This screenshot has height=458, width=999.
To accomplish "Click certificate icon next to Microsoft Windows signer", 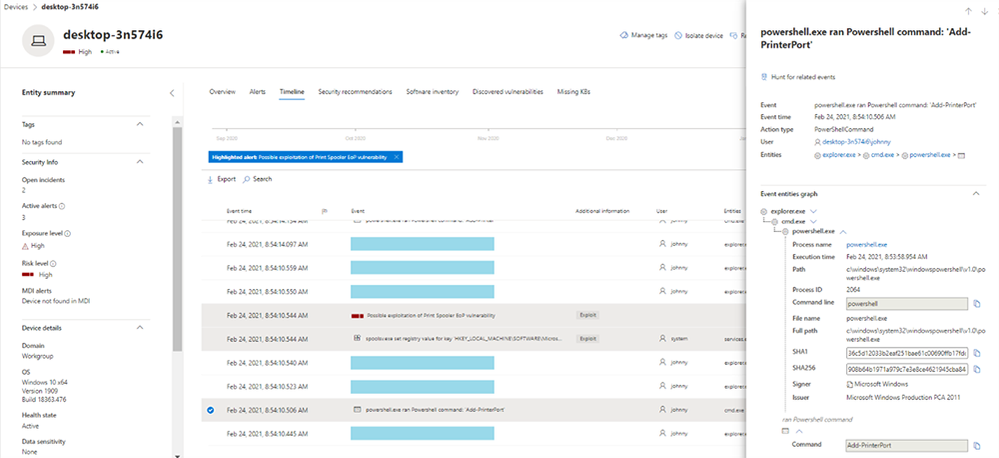I will click(x=849, y=384).
